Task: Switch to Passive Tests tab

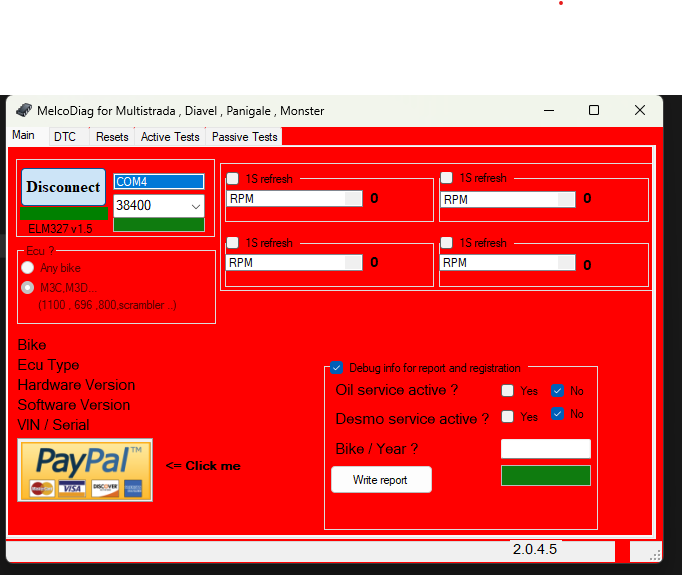Action: (244, 137)
